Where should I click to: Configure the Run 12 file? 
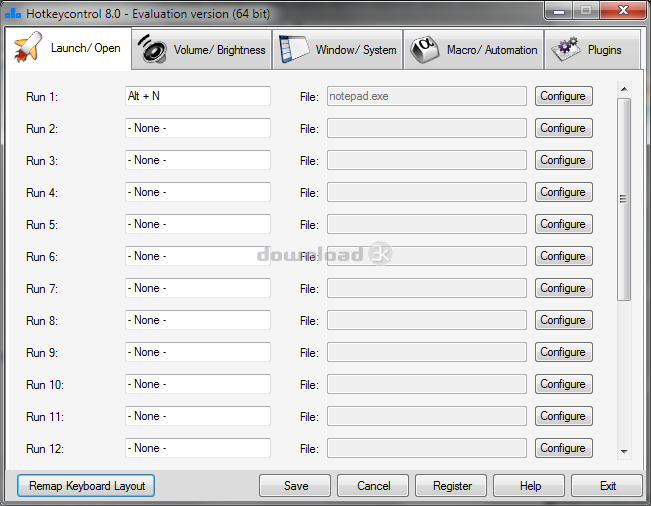(563, 447)
